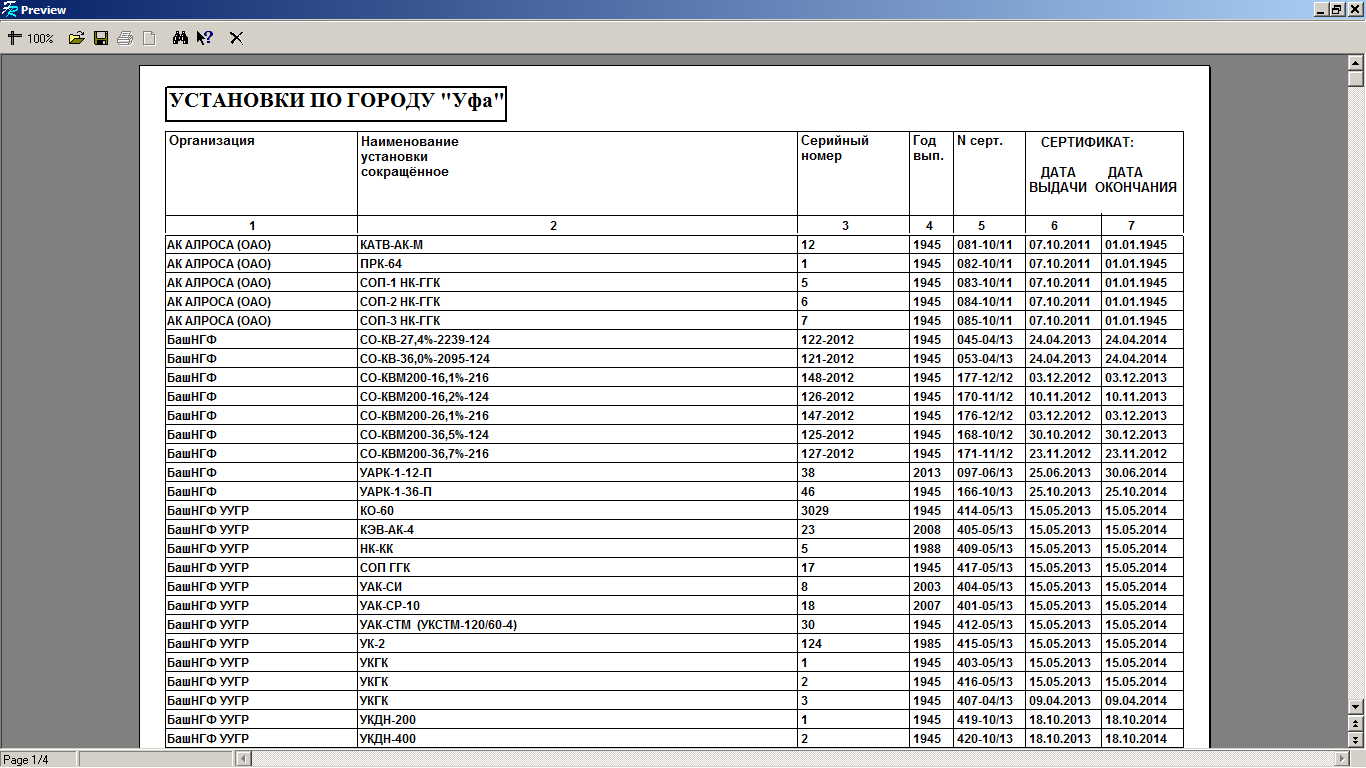This screenshot has width=1366, height=768.
Task: Click the horizontal scrollbar left arrow
Action: point(242,759)
